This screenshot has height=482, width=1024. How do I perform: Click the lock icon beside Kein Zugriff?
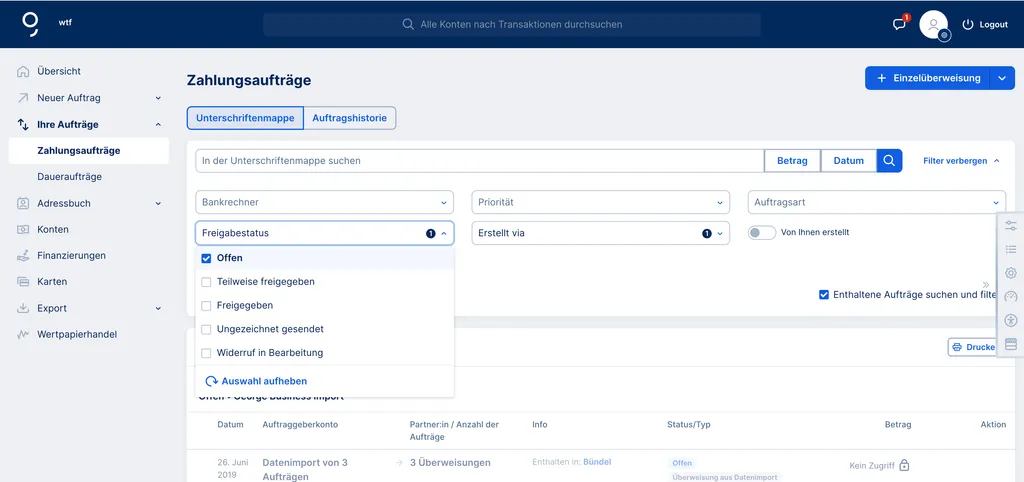tap(904, 465)
